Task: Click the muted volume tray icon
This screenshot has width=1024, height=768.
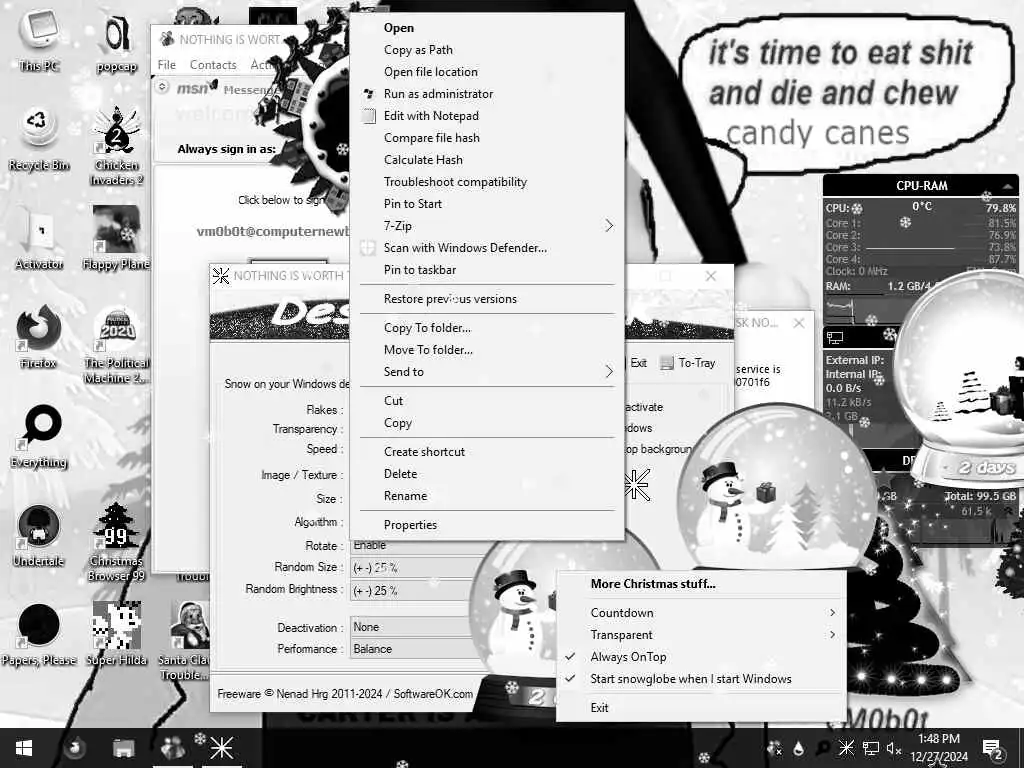Action: coord(894,748)
